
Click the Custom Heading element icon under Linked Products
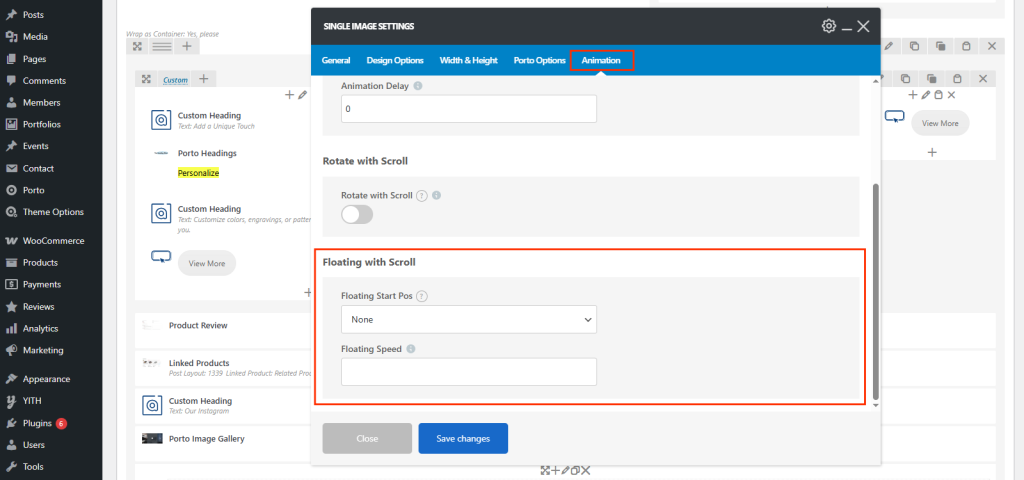tap(153, 405)
